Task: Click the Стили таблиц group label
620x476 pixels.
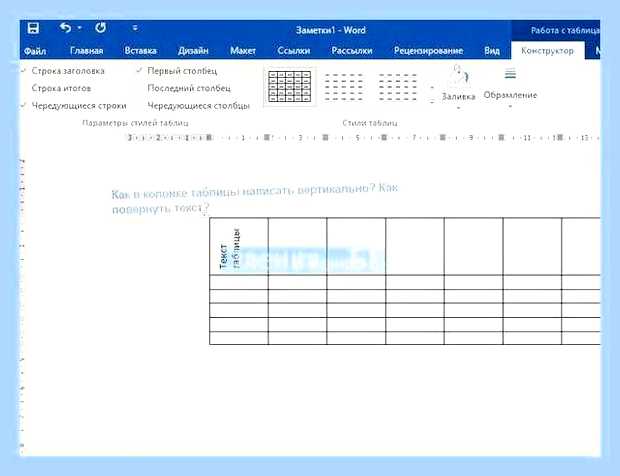Action: coord(370,123)
